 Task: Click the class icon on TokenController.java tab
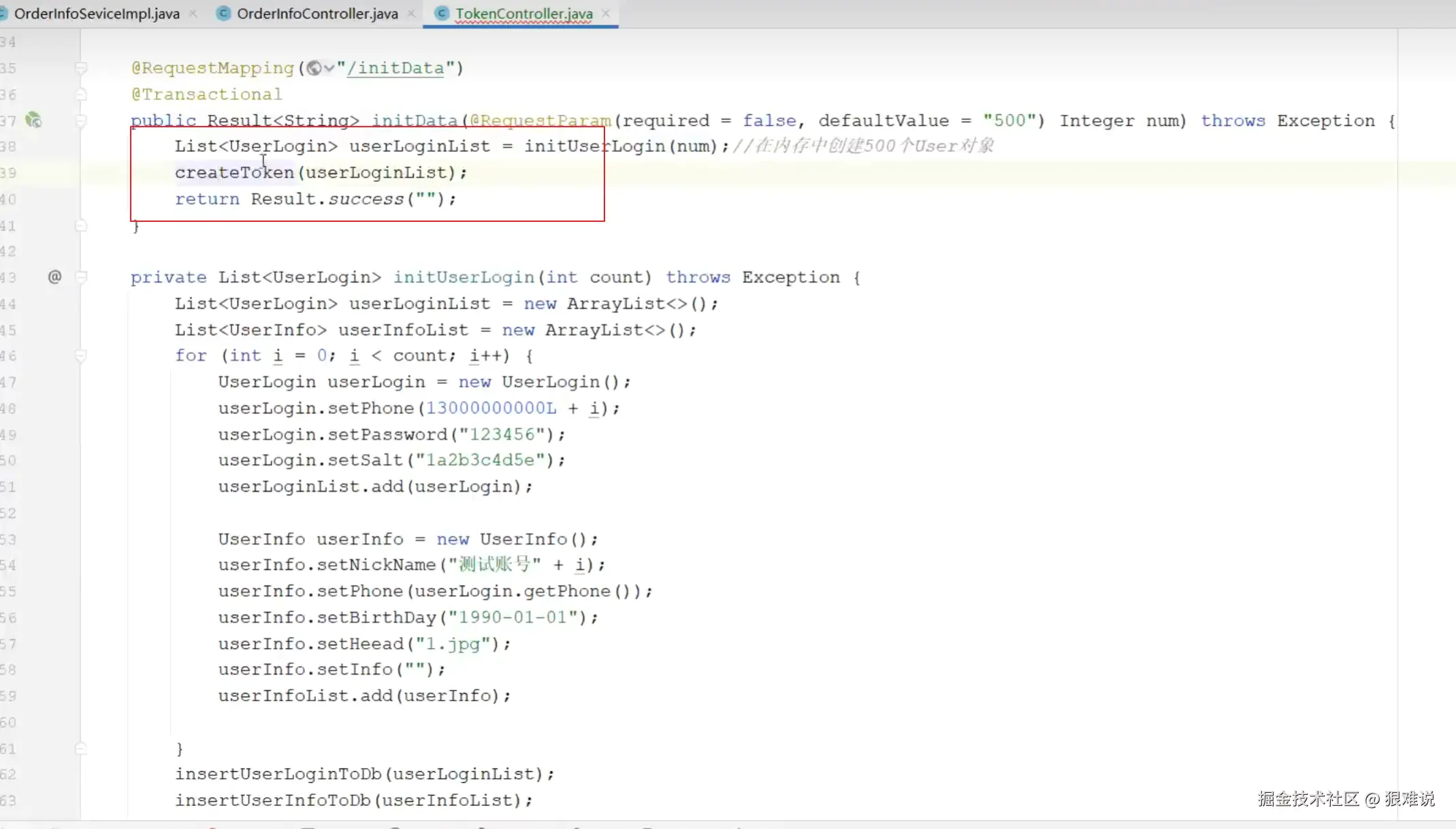[442, 14]
